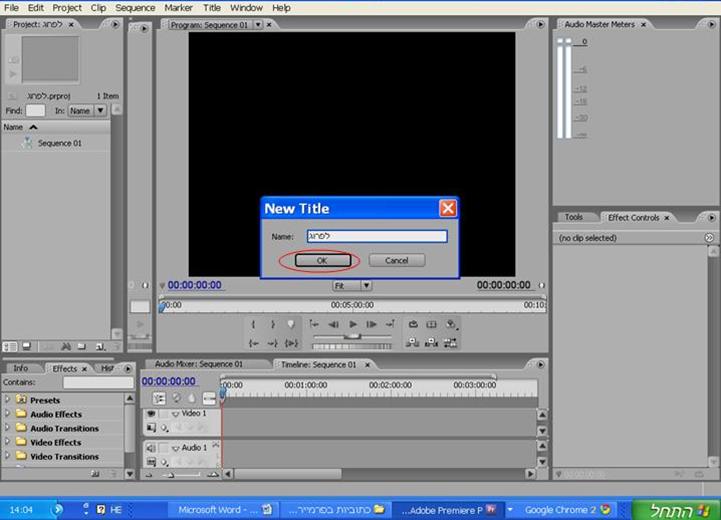Toggle Video 1 track output eye
721x520 pixels.
pos(151,414)
